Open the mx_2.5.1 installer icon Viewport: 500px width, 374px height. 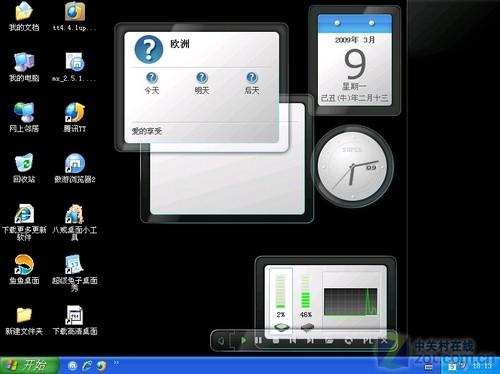click(75, 67)
